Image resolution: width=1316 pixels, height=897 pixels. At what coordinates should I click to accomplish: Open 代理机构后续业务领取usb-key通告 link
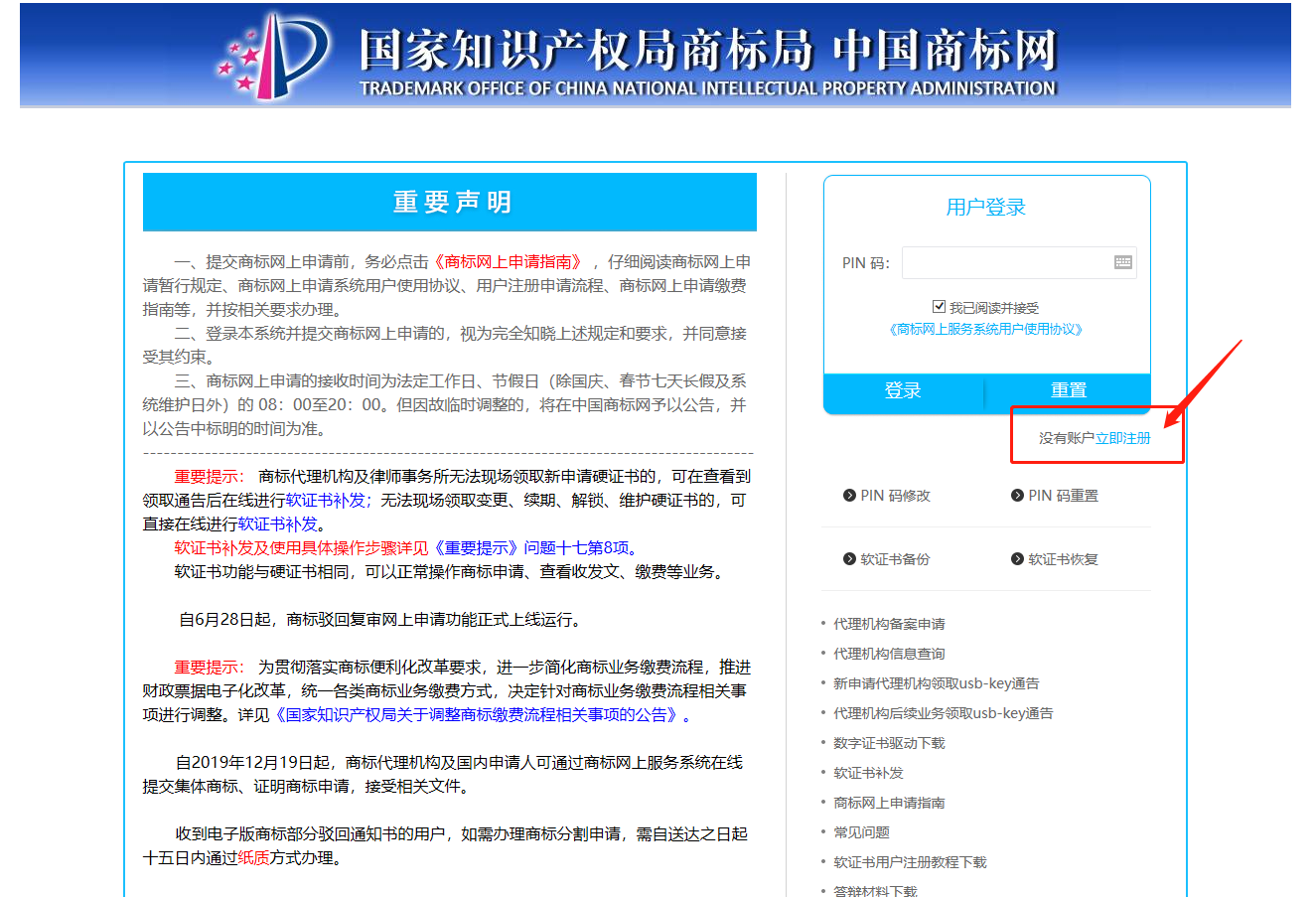coord(943,713)
